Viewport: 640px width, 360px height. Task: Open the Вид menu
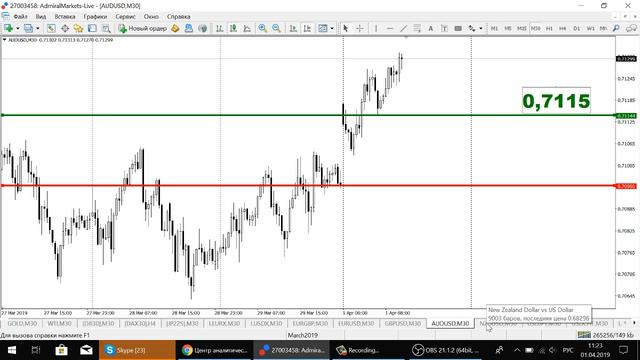click(41, 17)
